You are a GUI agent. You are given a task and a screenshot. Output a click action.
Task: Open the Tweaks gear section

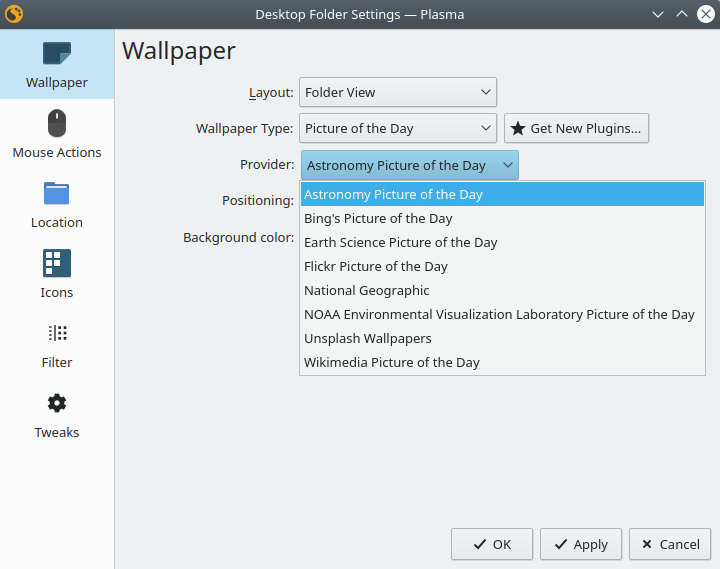[57, 415]
